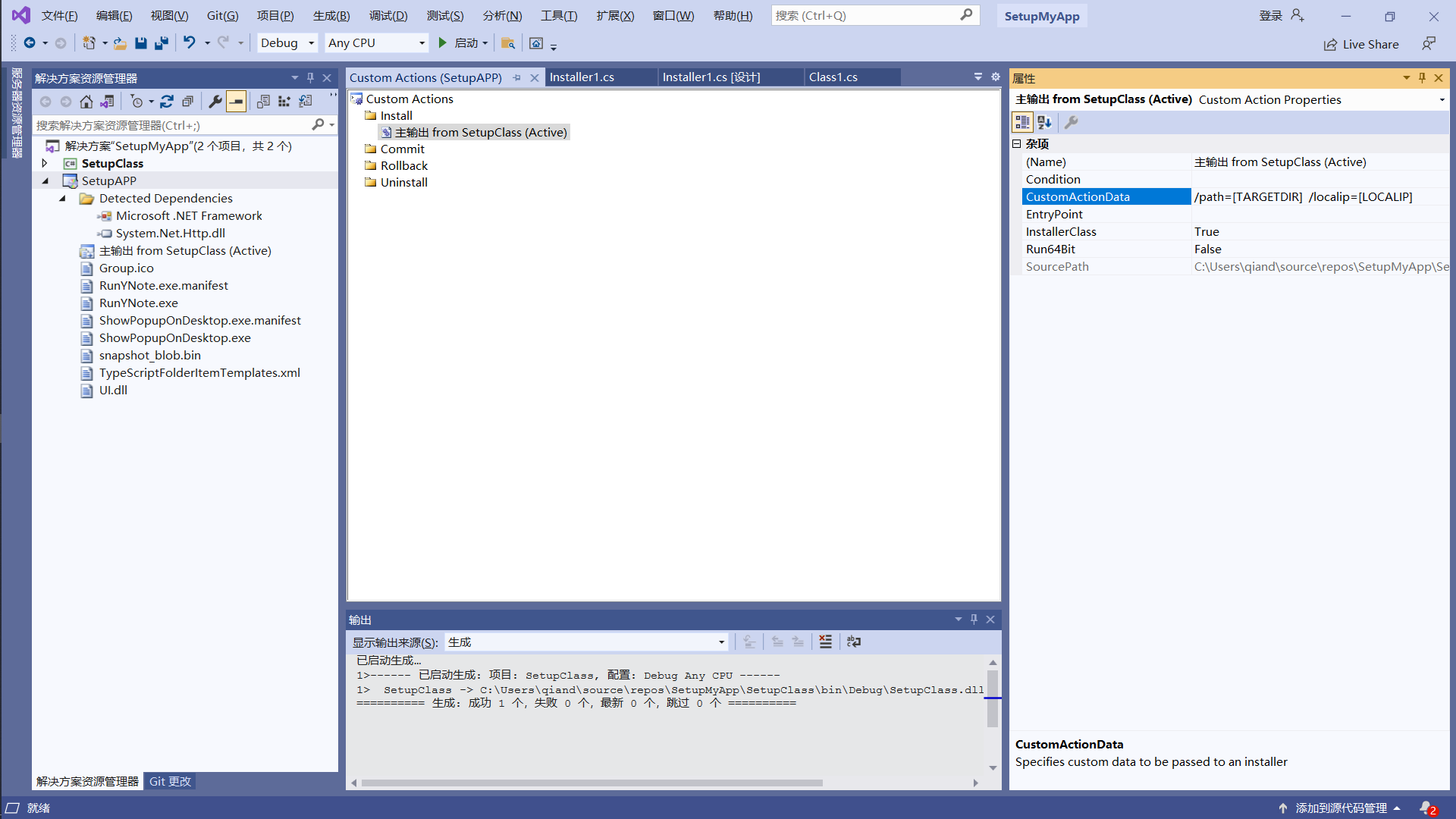Screen dimensions: 1456x819
Task: Click the CustomActionData value field
Action: click(1318, 197)
